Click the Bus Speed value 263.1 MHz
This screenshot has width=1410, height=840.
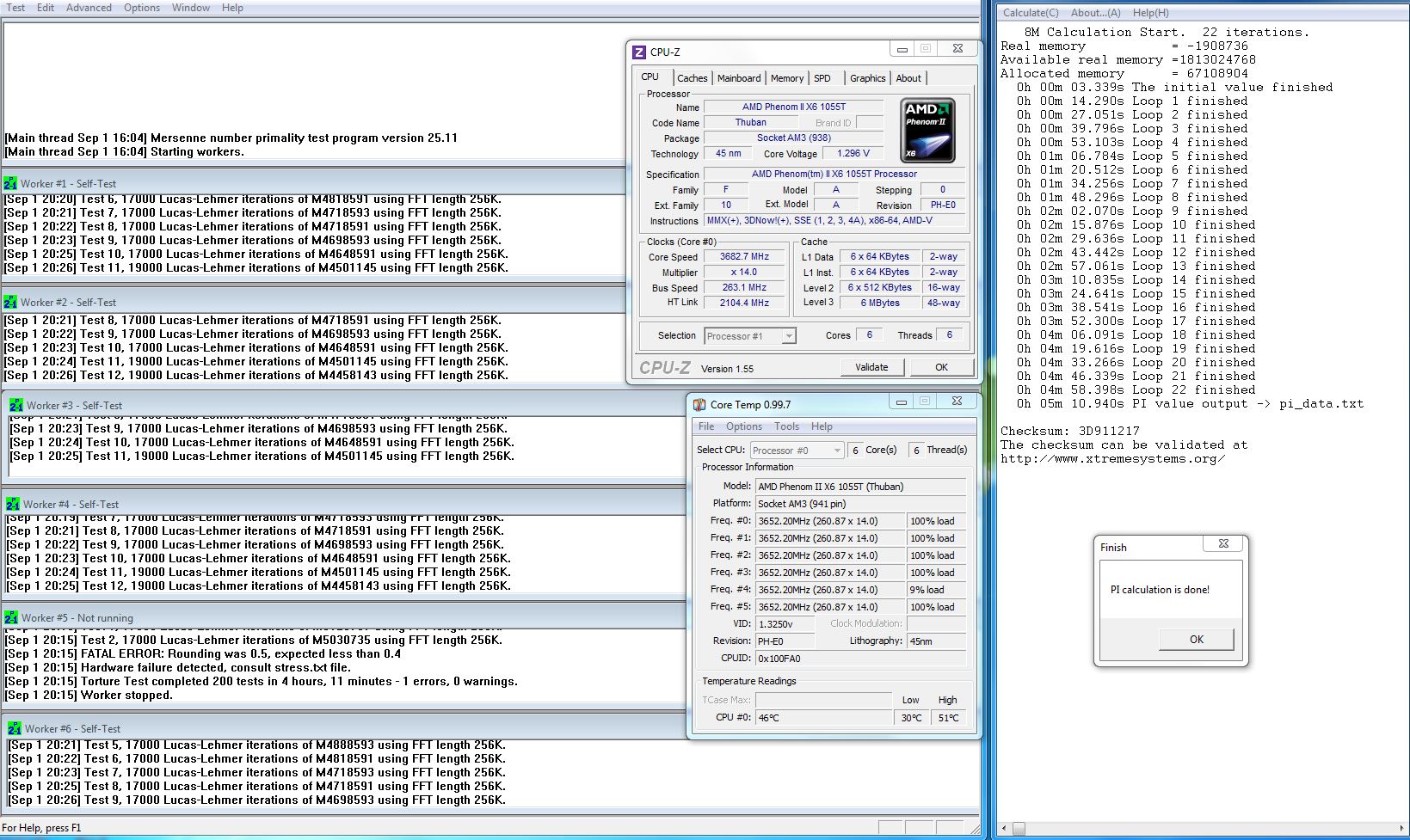click(x=745, y=288)
